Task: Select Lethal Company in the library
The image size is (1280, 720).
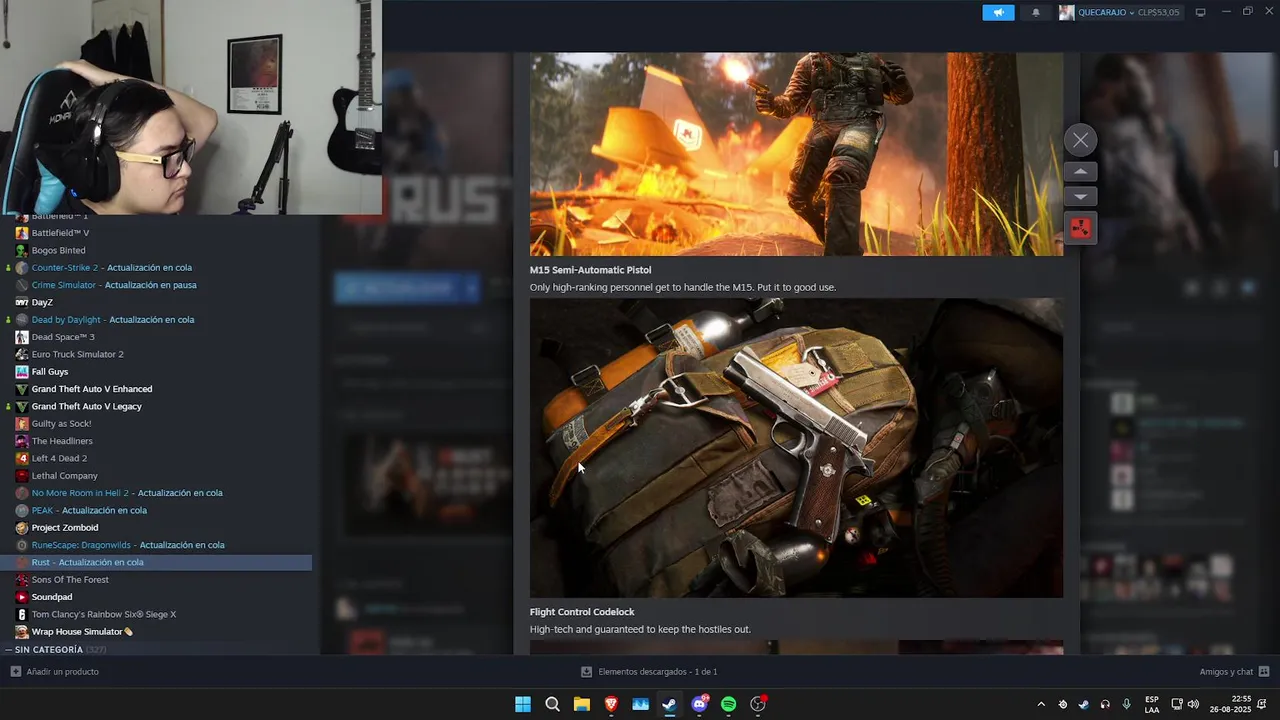Action: [x=64, y=476]
